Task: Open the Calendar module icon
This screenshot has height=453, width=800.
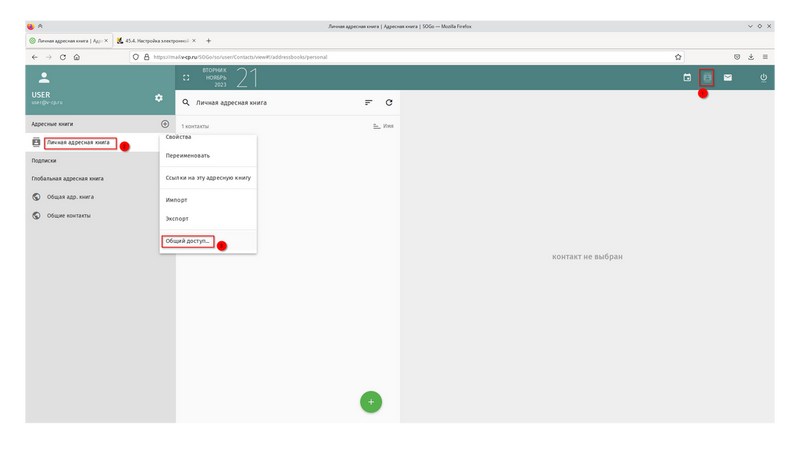Action: 687,77
